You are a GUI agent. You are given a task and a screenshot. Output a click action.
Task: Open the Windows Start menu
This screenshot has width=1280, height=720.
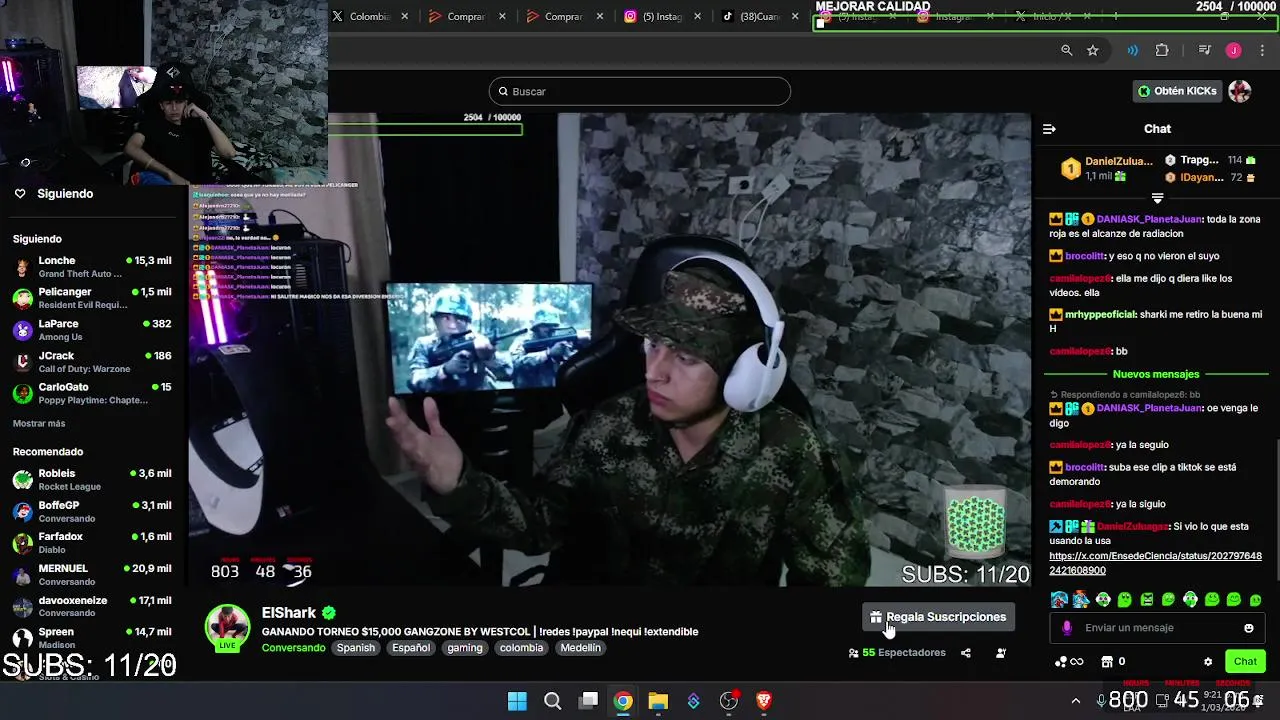point(517,701)
